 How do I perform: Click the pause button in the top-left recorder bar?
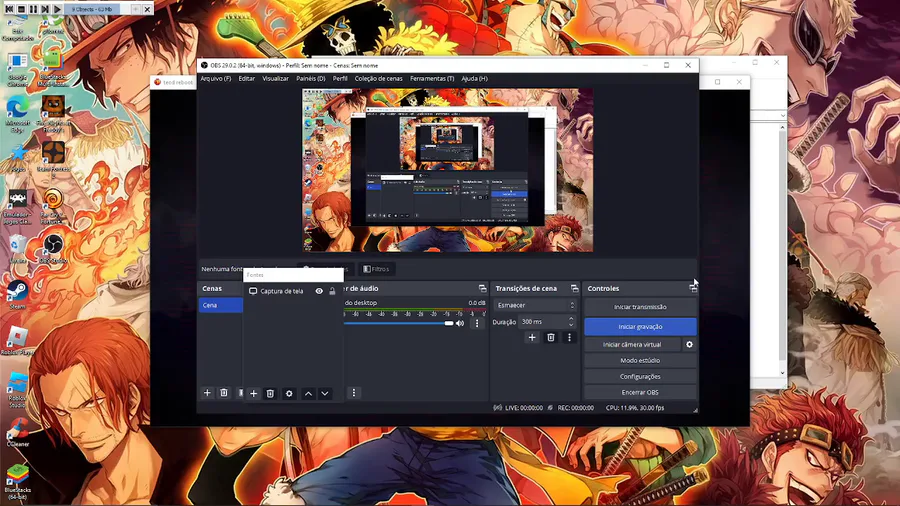(x=33, y=9)
